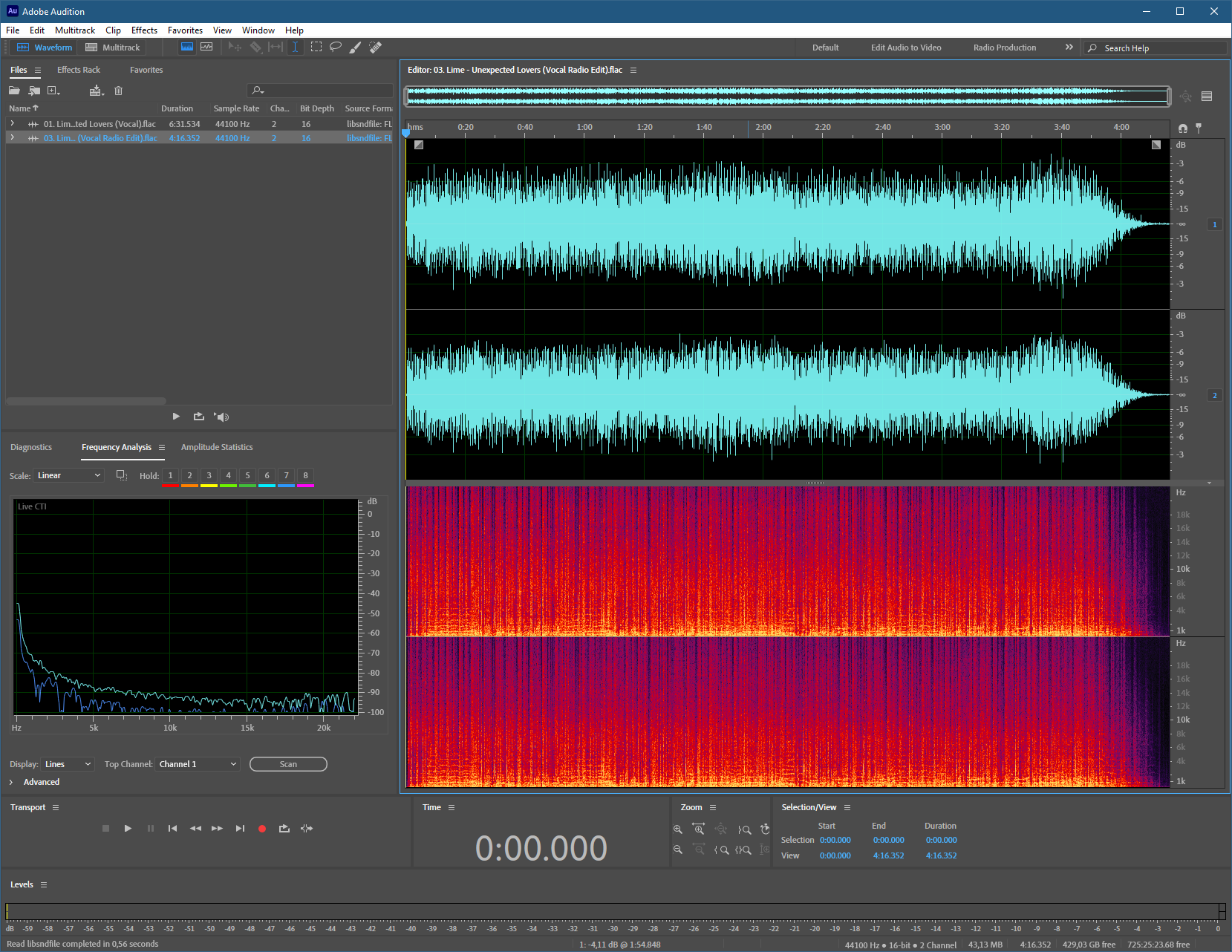
Task: Open the Scale Linear dropdown
Action: click(x=69, y=475)
